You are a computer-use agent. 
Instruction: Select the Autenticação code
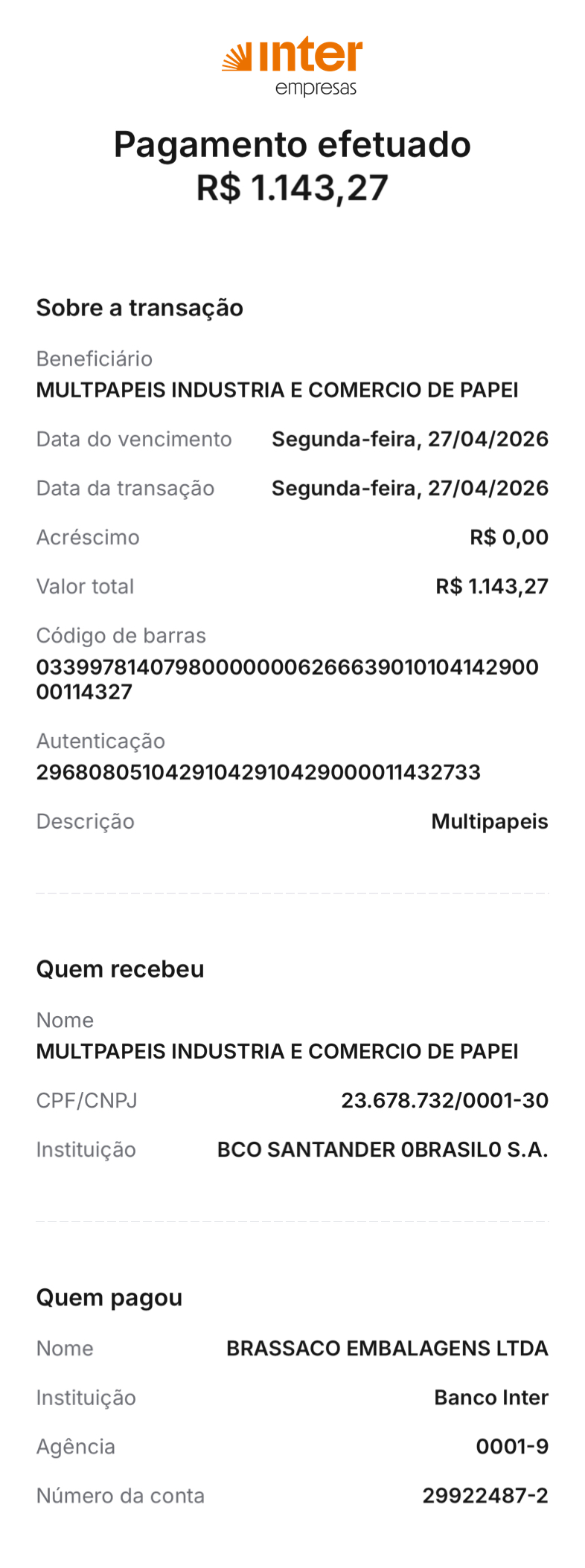click(x=258, y=772)
